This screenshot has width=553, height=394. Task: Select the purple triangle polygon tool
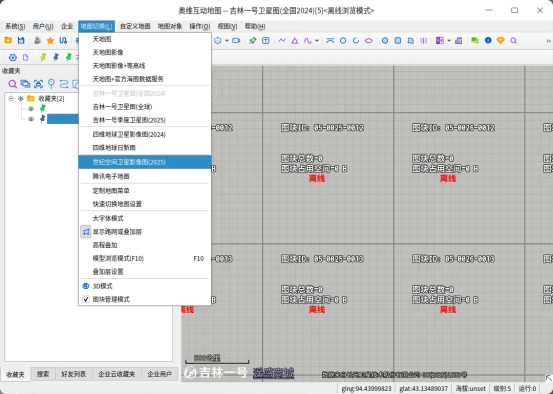click(x=295, y=41)
